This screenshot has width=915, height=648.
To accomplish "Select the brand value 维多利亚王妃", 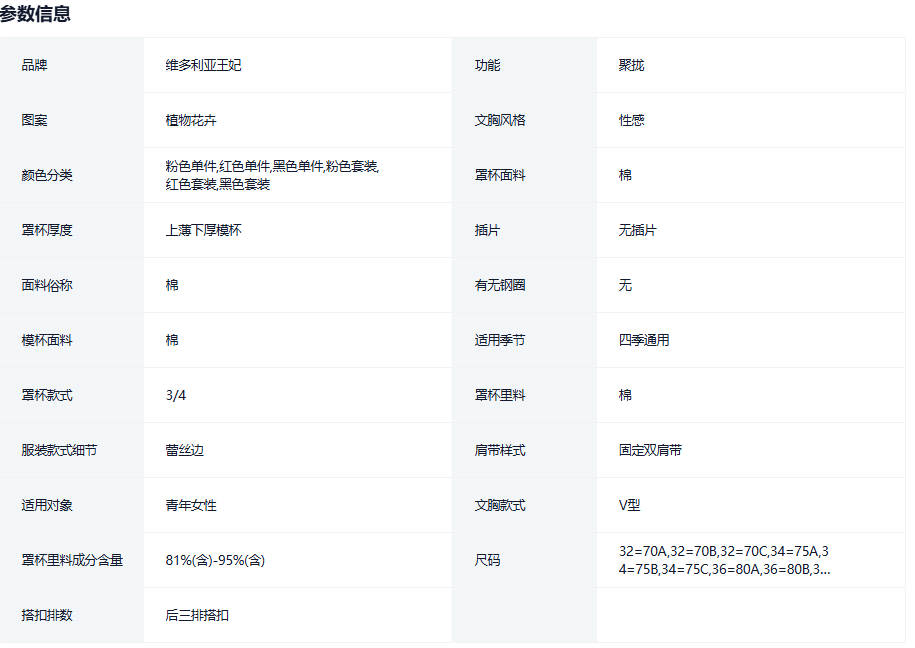I will [x=203, y=65].
